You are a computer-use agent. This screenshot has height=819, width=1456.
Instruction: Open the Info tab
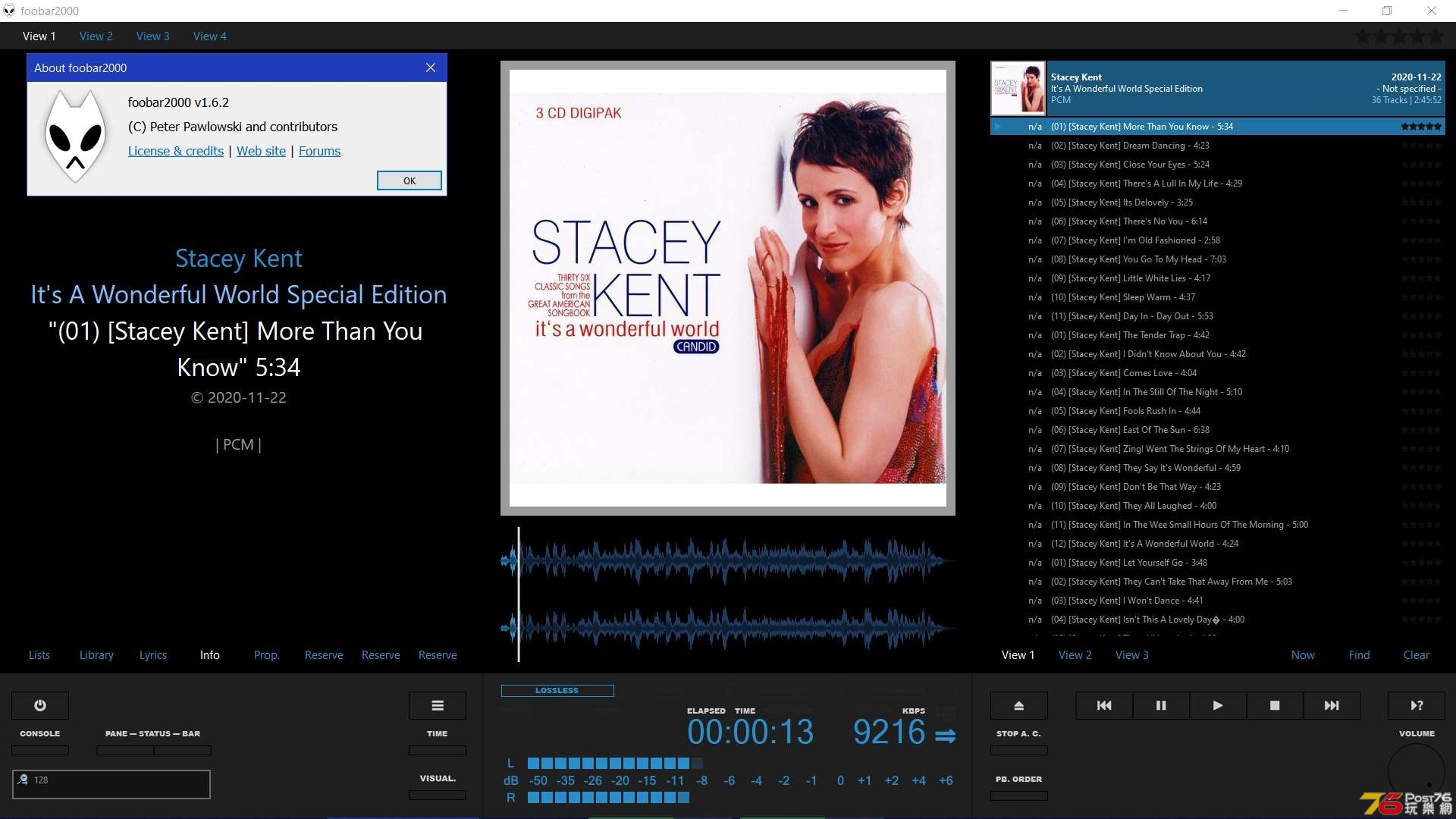point(210,655)
